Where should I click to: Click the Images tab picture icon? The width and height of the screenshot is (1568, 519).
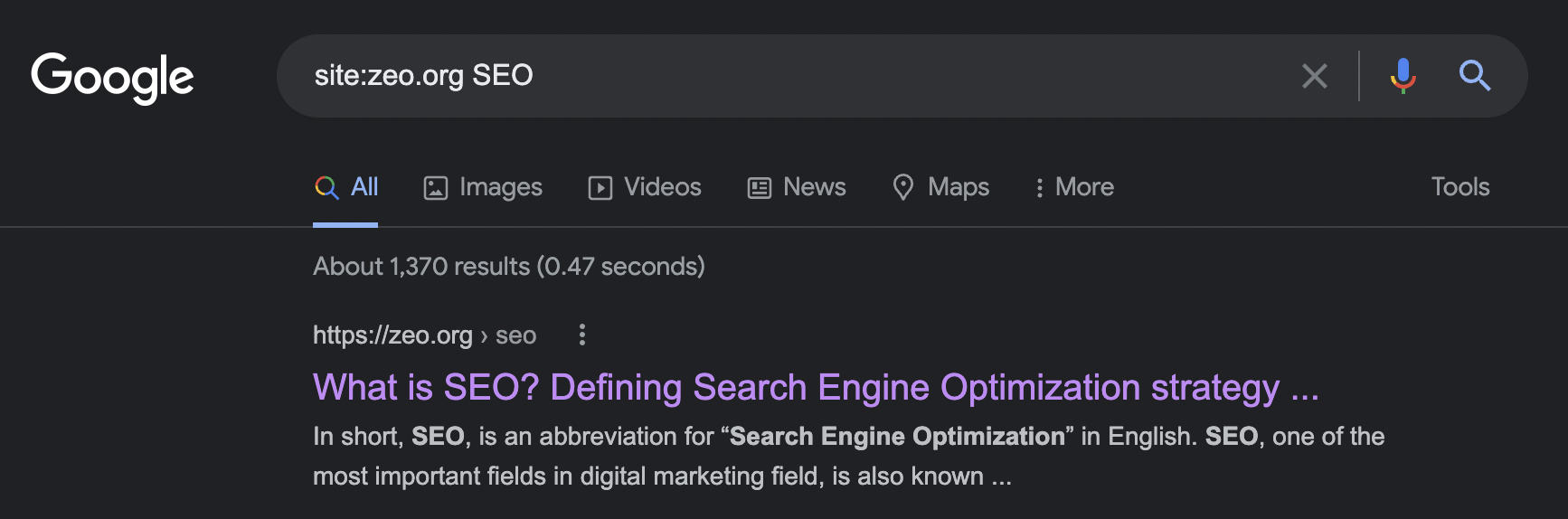click(436, 188)
